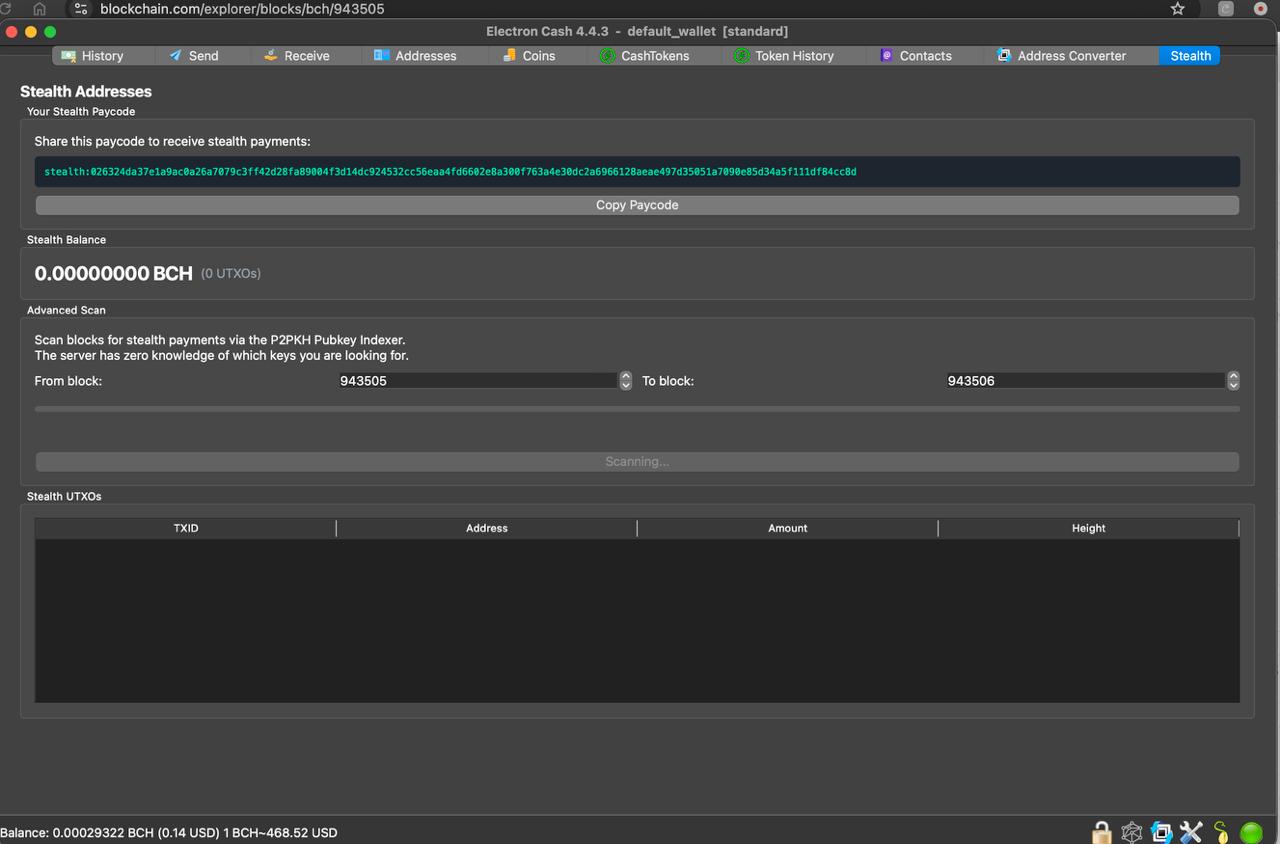The image size is (1280, 844).
Task: Click the From block number field
Action: point(477,381)
